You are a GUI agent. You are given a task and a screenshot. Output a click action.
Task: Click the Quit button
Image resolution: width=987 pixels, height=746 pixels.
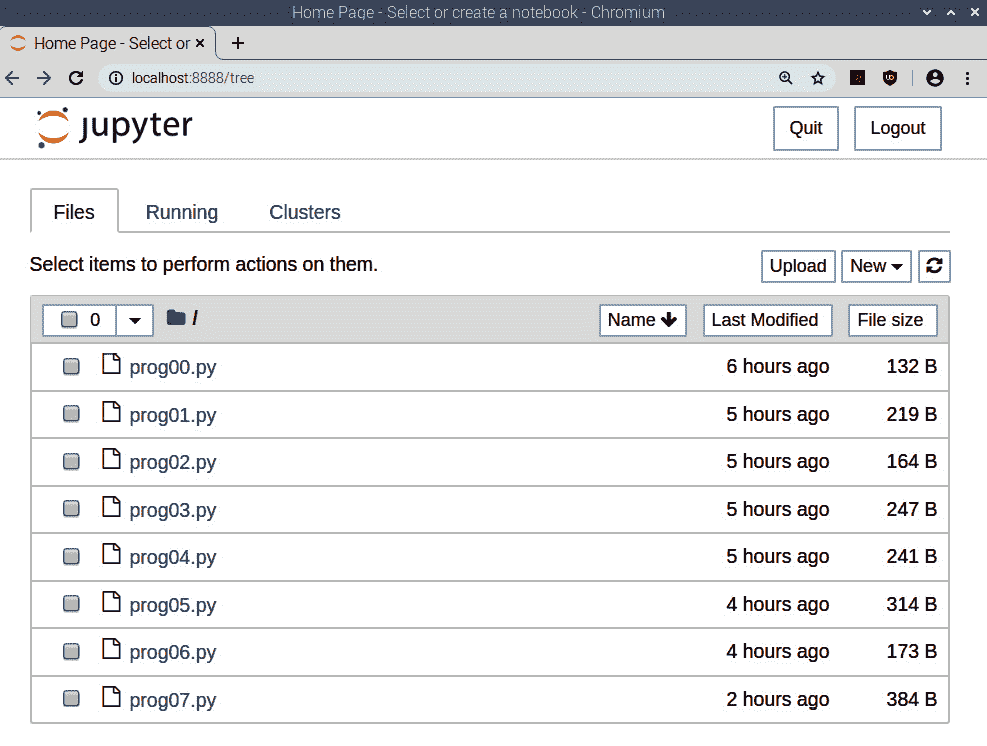[805, 128]
